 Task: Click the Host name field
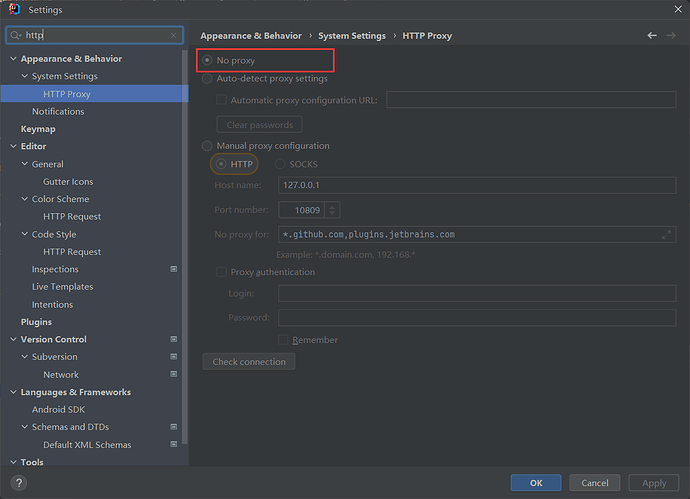pyautogui.click(x=477, y=185)
